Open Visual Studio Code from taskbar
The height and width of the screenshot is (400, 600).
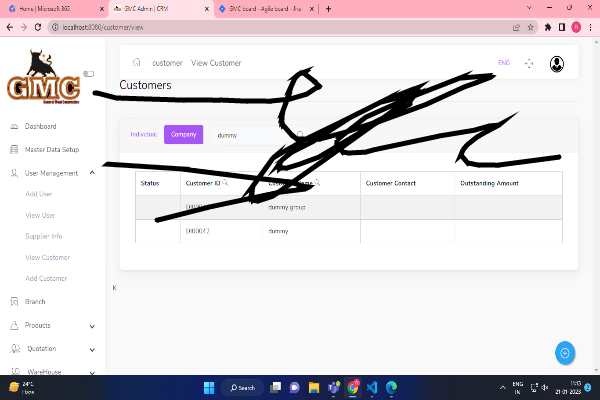click(x=371, y=387)
